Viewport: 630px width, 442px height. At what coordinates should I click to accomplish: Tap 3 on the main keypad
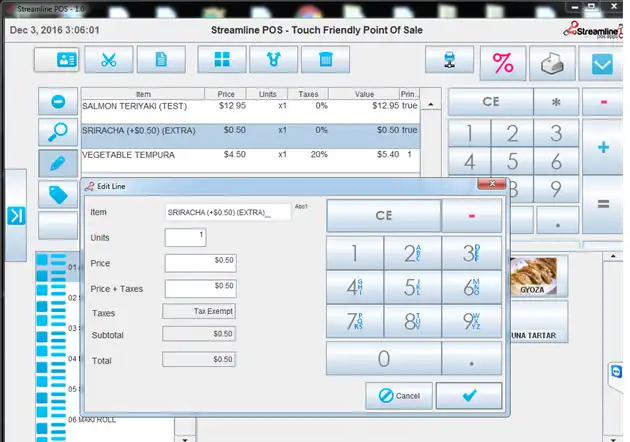[556, 133]
